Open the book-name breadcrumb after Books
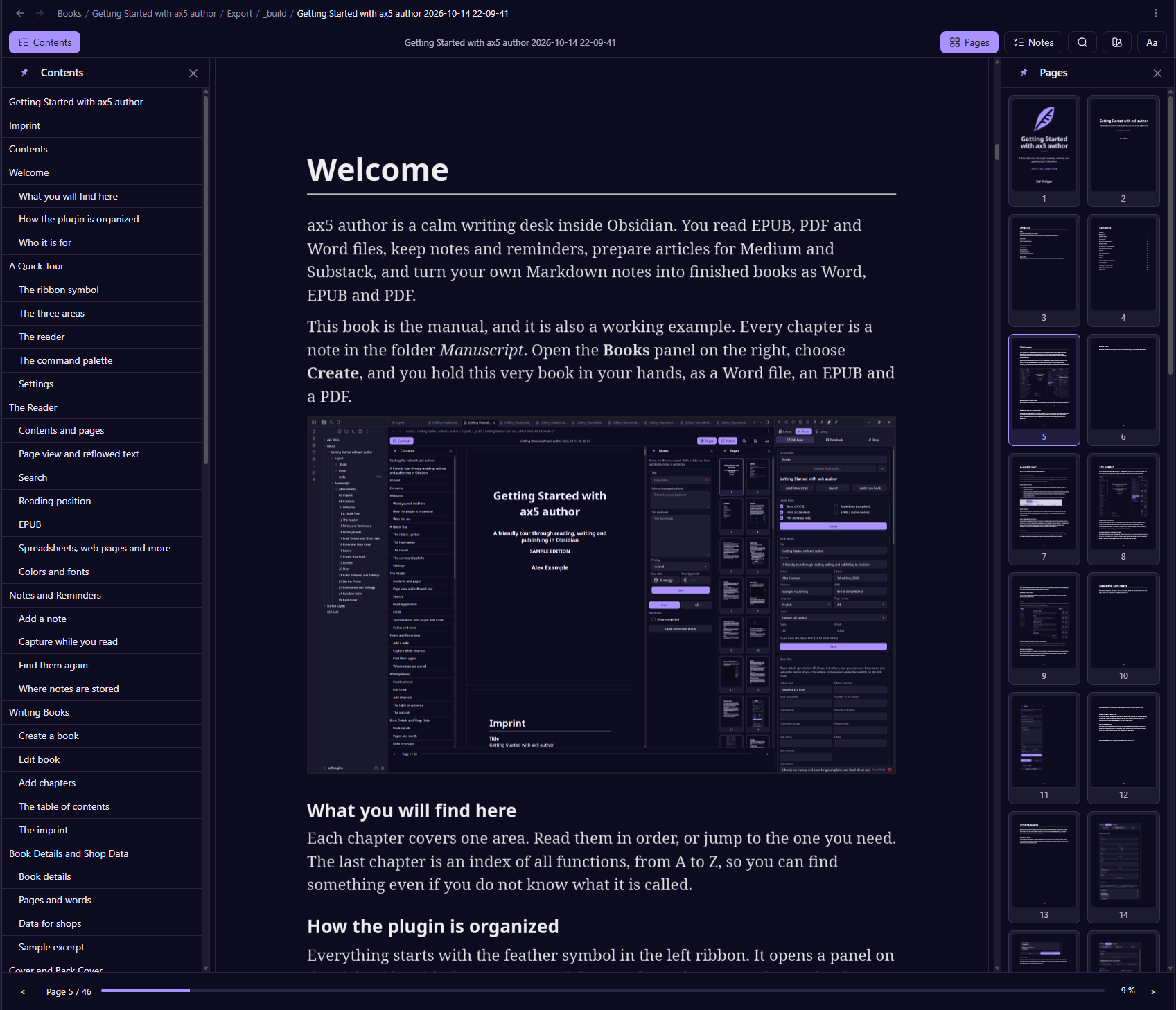This screenshot has height=1010, width=1176. (155, 13)
